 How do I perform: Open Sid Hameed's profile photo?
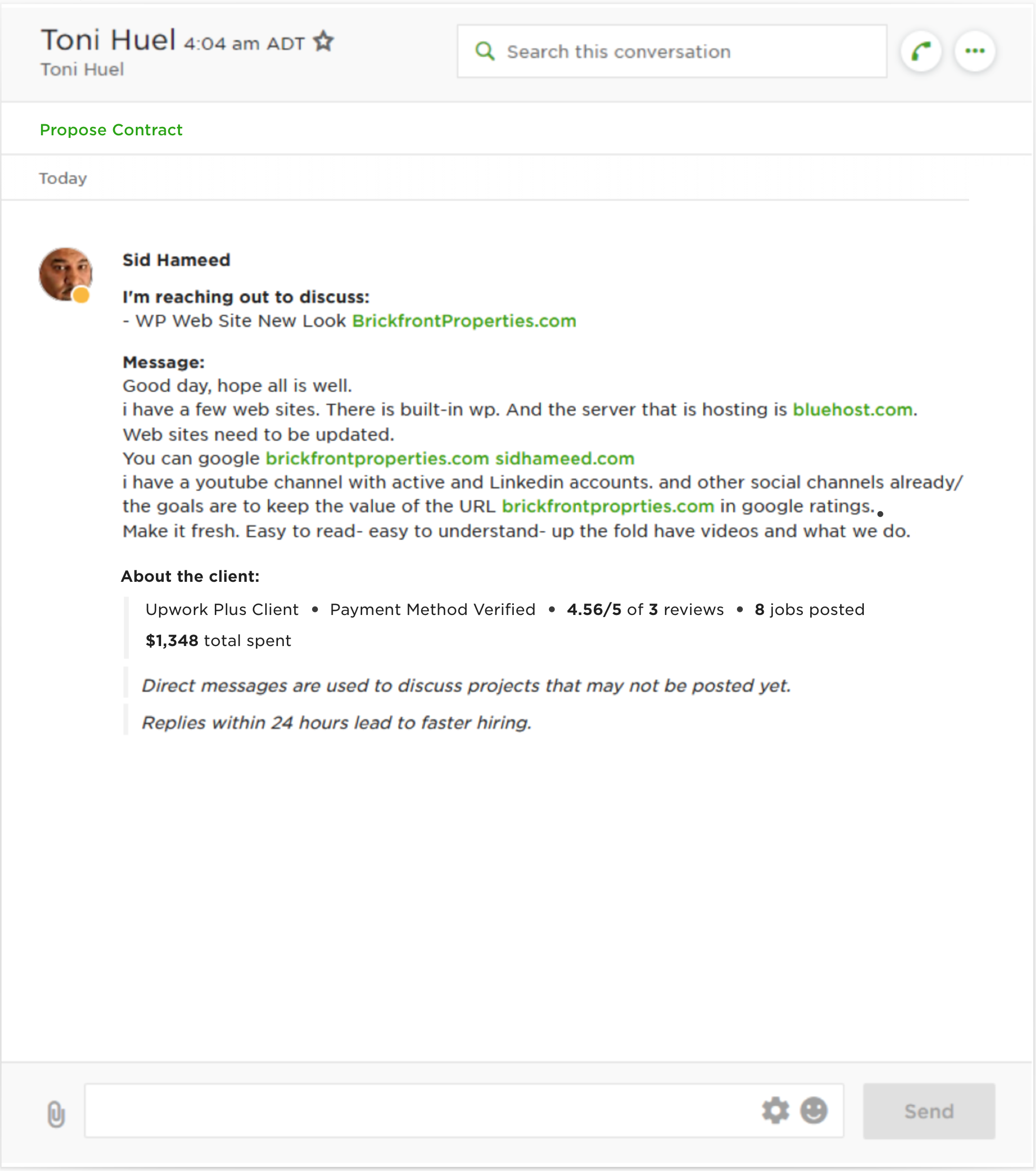pyautogui.click(x=64, y=273)
